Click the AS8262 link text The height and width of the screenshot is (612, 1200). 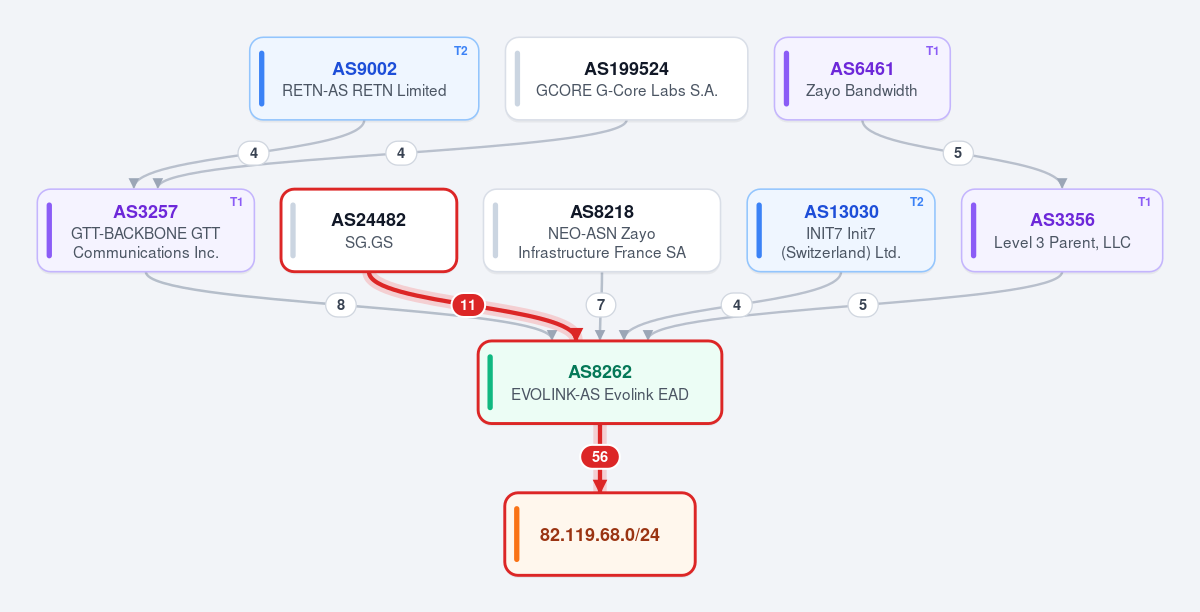(x=600, y=372)
